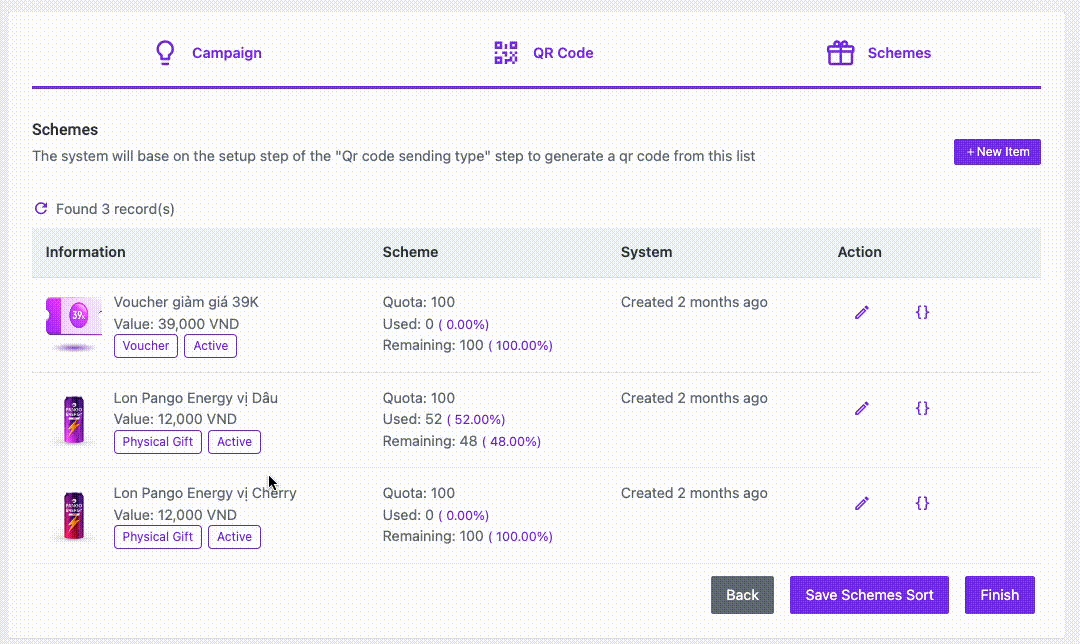Edit the Lon Pango Energy vị Cherry scheme
Viewport: 1080px width, 644px height.
pos(862,503)
